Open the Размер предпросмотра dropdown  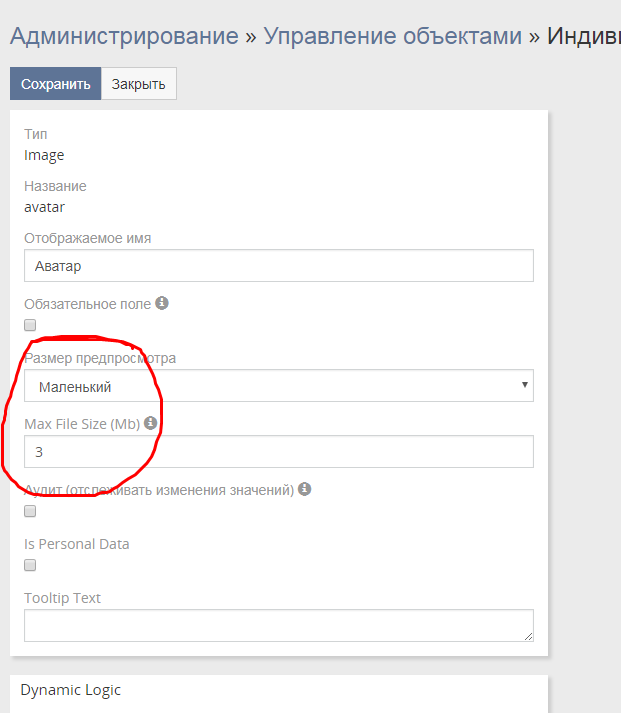(x=278, y=386)
